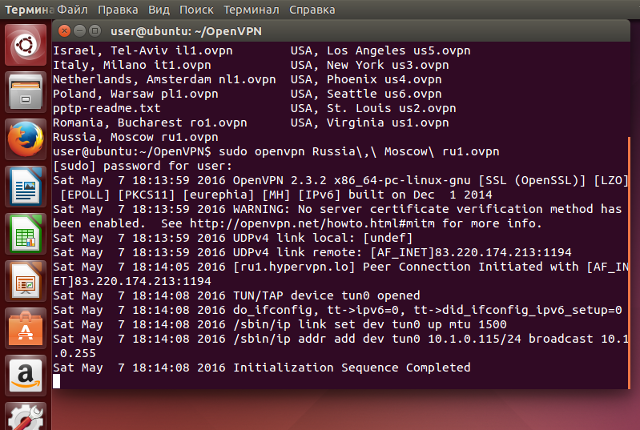Click the 'USA, Virginia us1.ovpn' entry
The image size is (640, 430).
click(370, 122)
